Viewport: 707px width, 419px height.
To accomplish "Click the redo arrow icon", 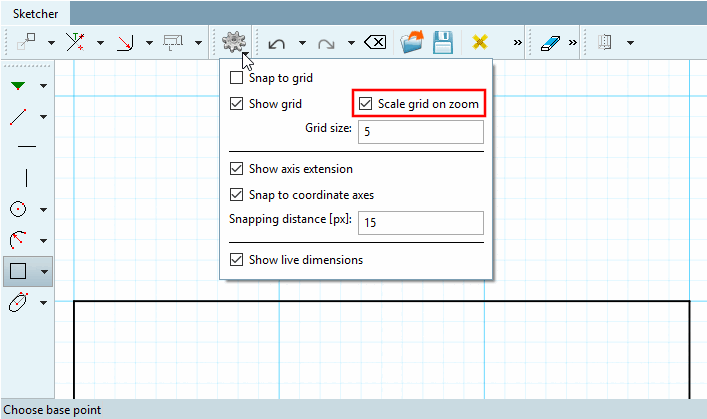I will tap(326, 43).
